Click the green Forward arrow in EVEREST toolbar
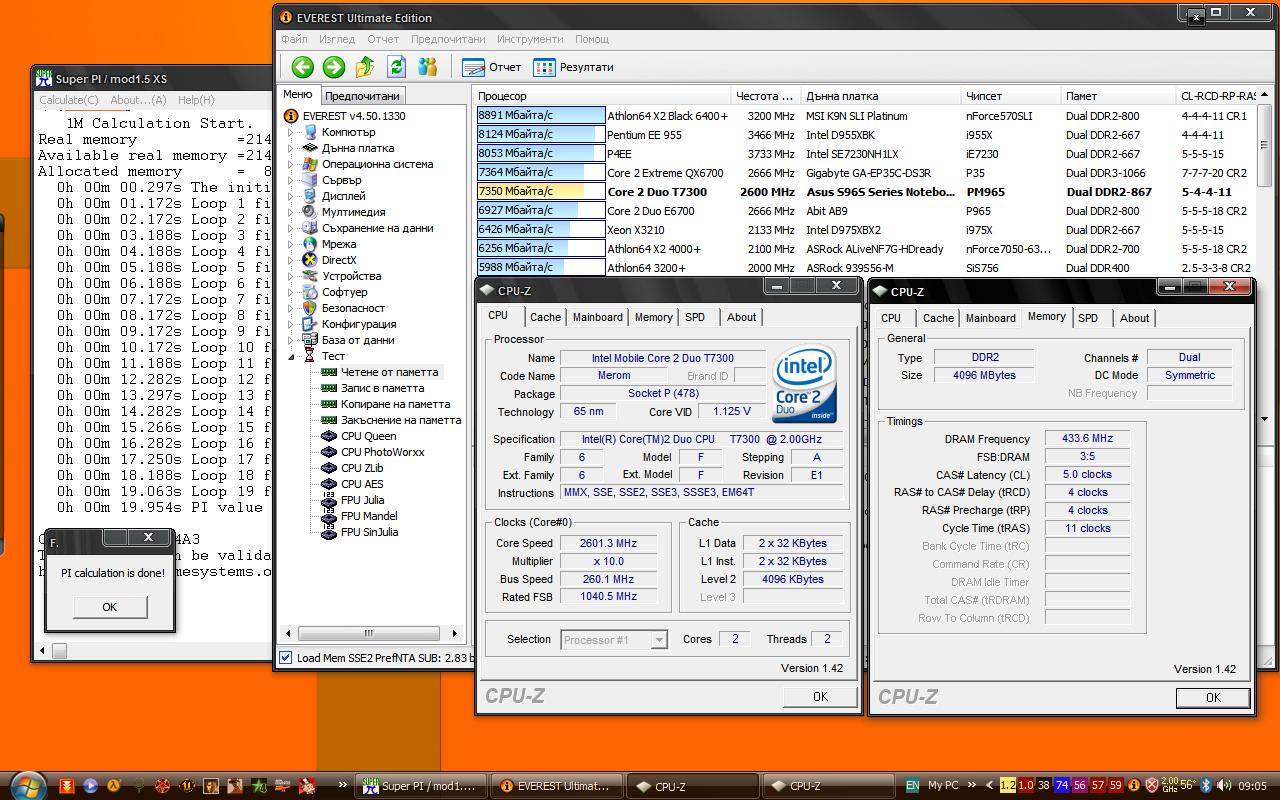The height and width of the screenshot is (800, 1280). tap(334, 67)
